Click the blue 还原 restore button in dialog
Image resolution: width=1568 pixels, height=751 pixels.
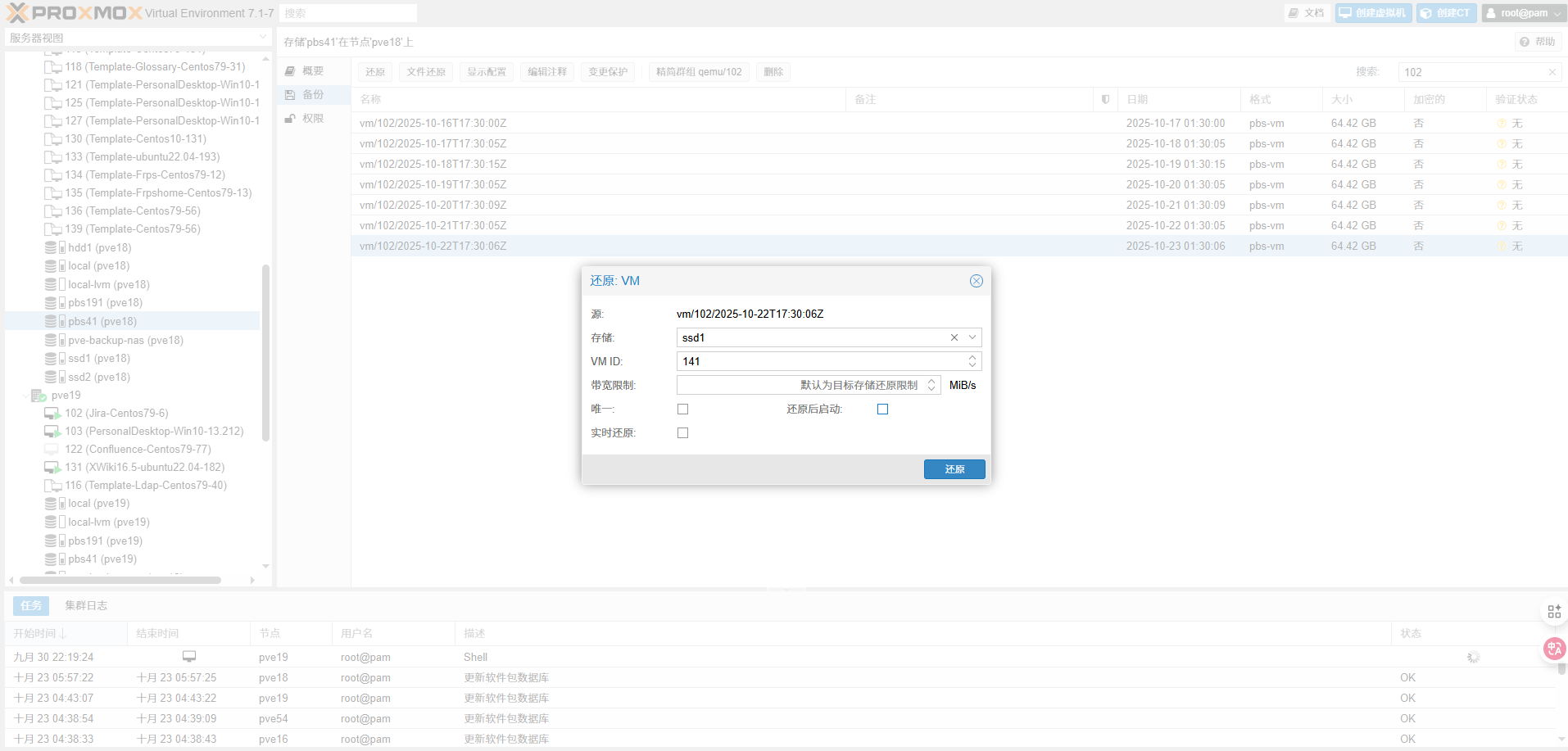pos(954,469)
